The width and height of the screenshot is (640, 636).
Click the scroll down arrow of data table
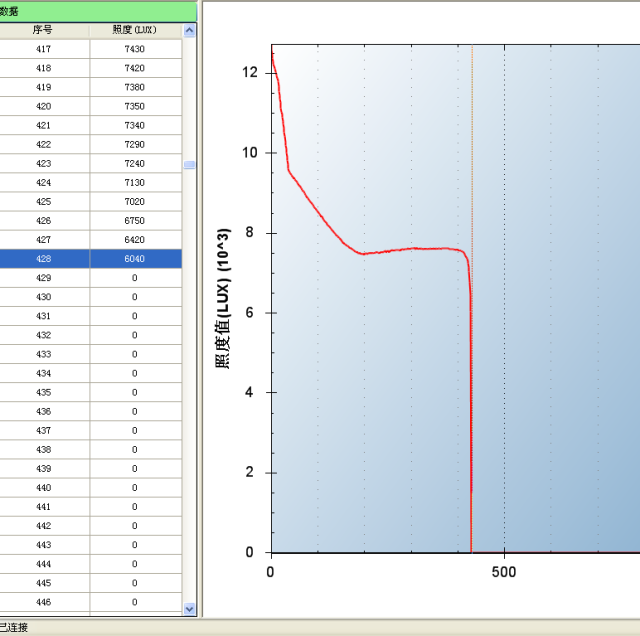[x=190, y=608]
